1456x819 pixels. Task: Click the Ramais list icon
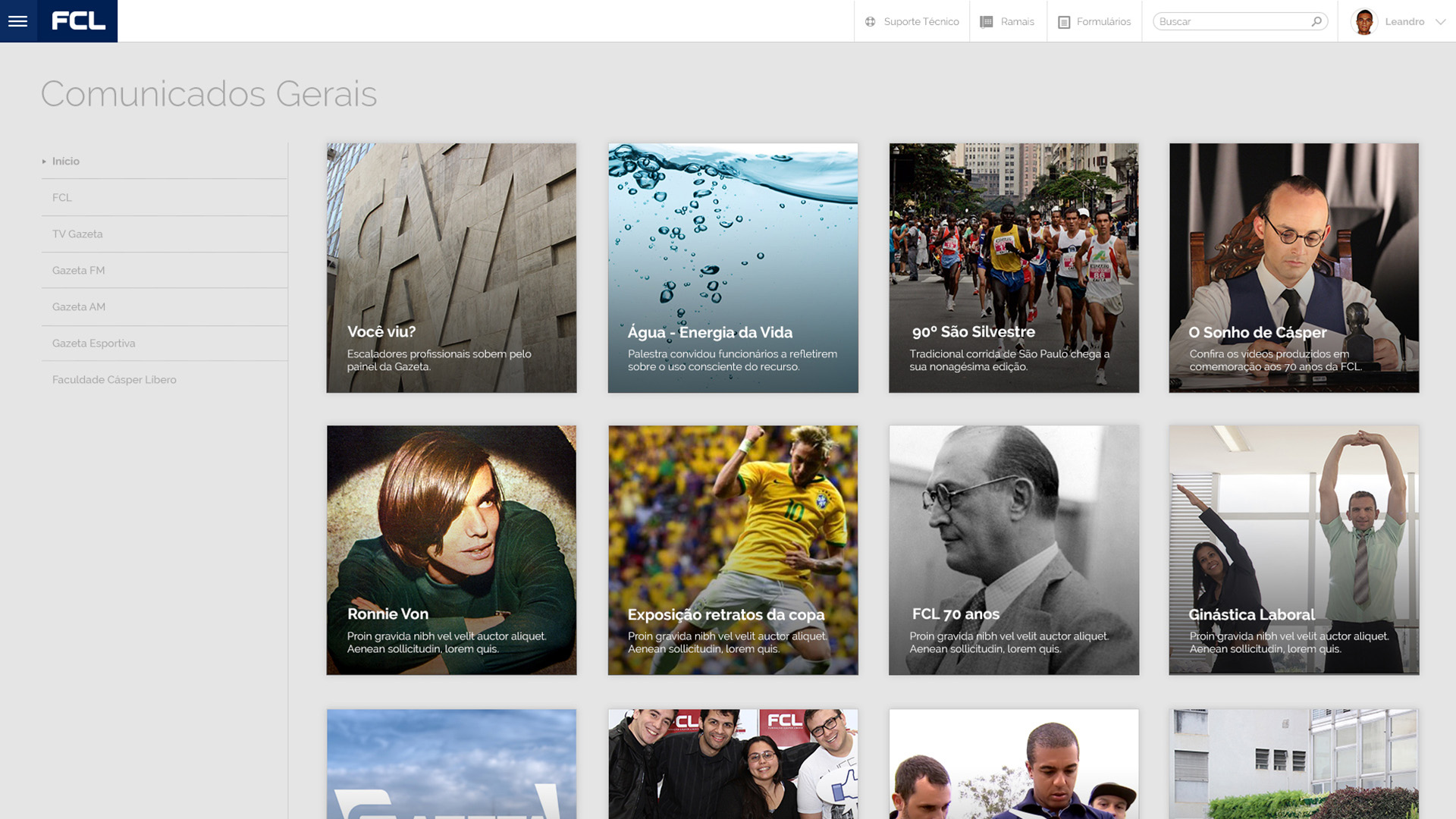click(x=987, y=22)
